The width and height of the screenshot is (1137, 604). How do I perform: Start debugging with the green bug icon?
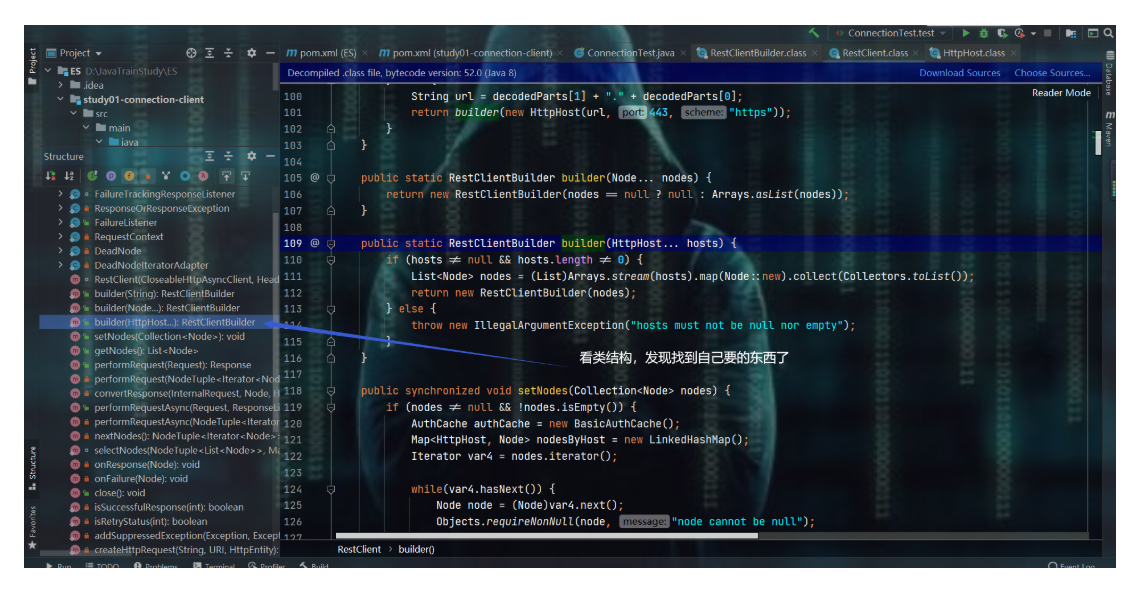point(984,33)
